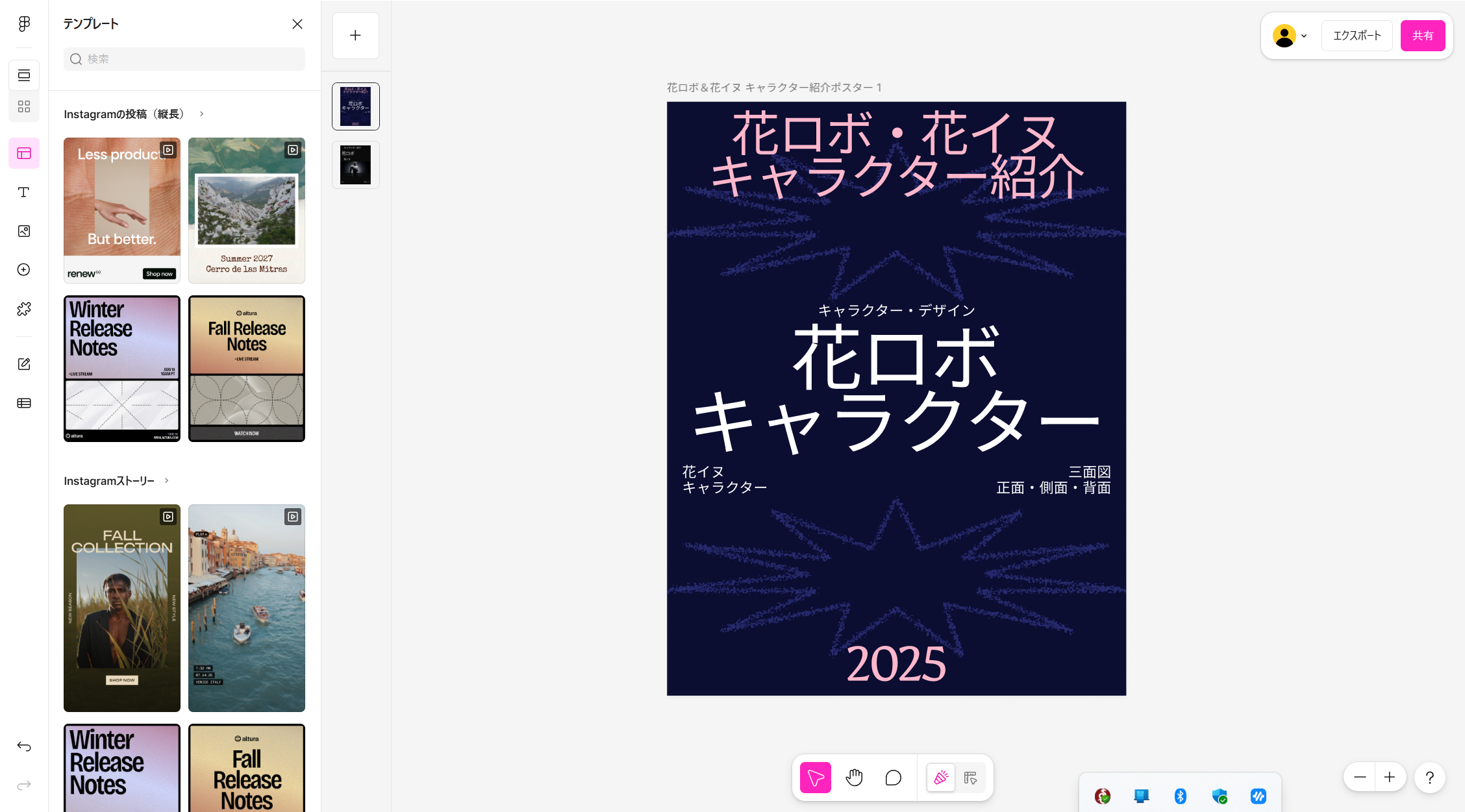The width and height of the screenshot is (1465, 812).
Task: Select the Comment tool bubble
Action: [x=893, y=778]
